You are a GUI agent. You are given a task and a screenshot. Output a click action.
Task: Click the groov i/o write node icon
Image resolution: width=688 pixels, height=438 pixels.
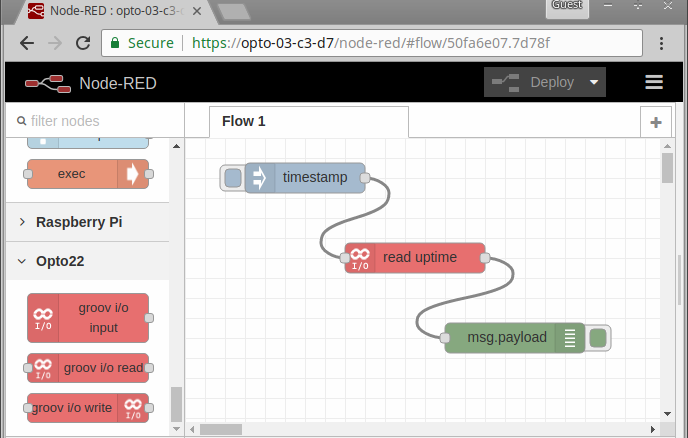[133, 409]
